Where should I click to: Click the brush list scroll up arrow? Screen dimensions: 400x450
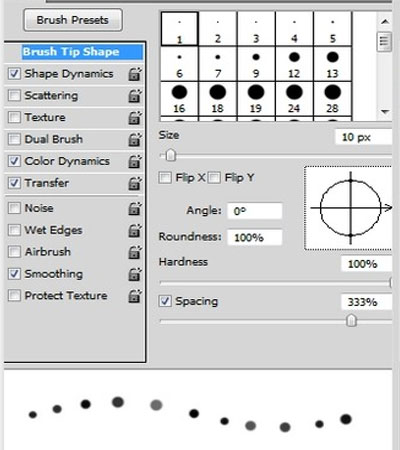click(x=385, y=22)
